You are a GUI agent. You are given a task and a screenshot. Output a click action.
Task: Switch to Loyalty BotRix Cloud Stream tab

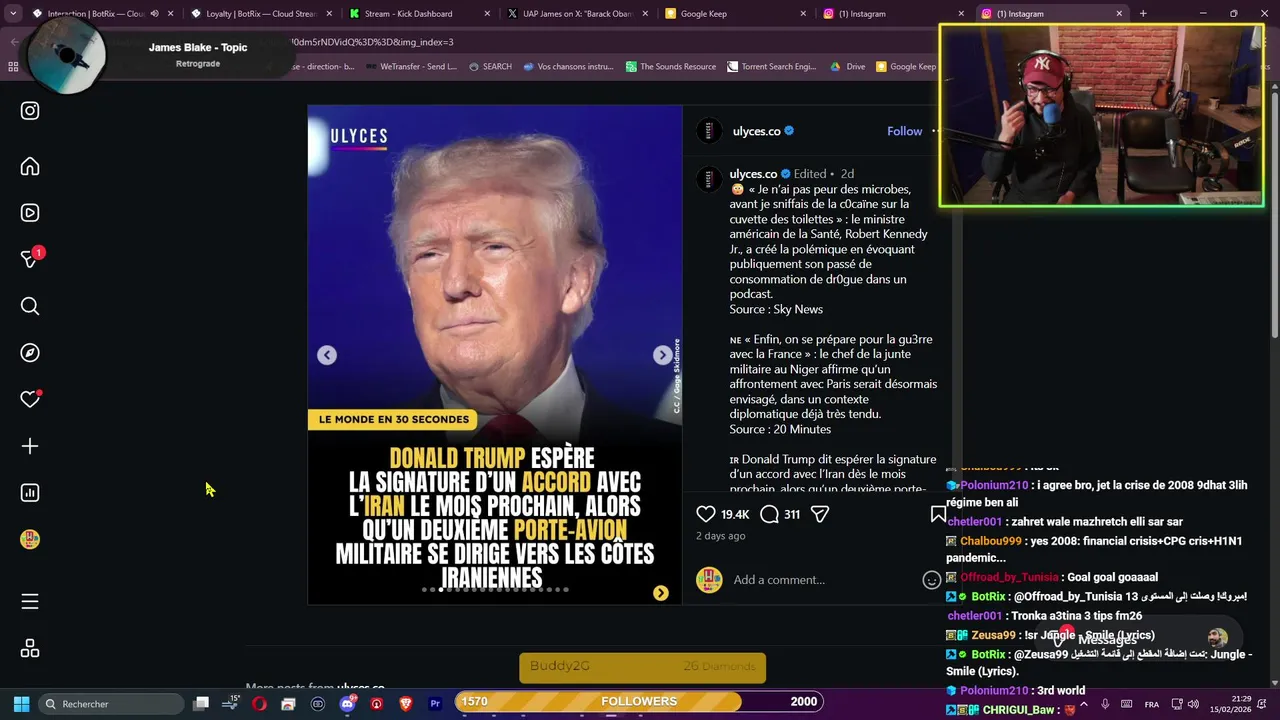(260, 14)
